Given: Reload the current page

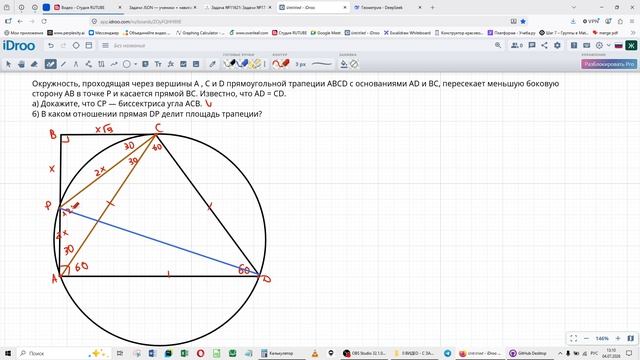Looking at the screenshot, I should [x=44, y=21].
